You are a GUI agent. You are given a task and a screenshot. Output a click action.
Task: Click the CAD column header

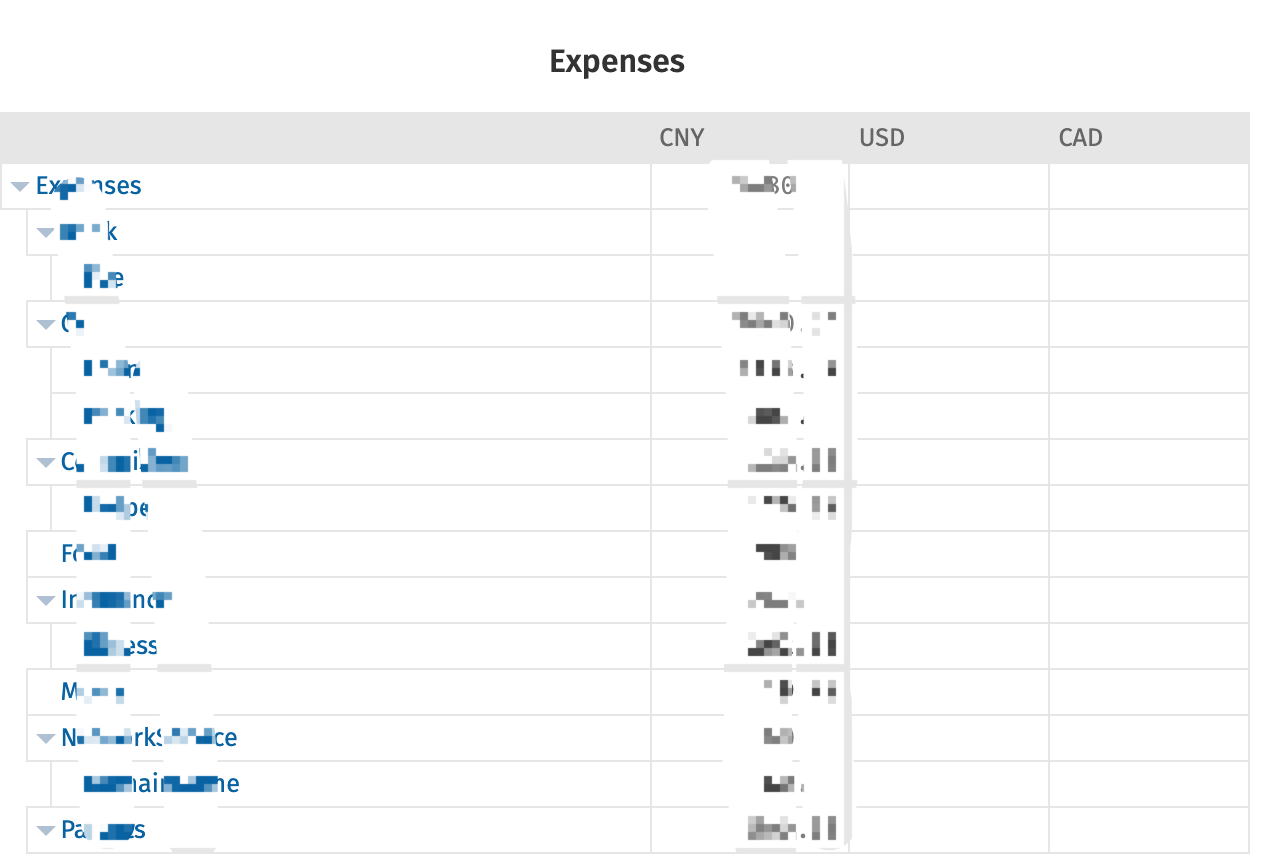(x=1080, y=138)
